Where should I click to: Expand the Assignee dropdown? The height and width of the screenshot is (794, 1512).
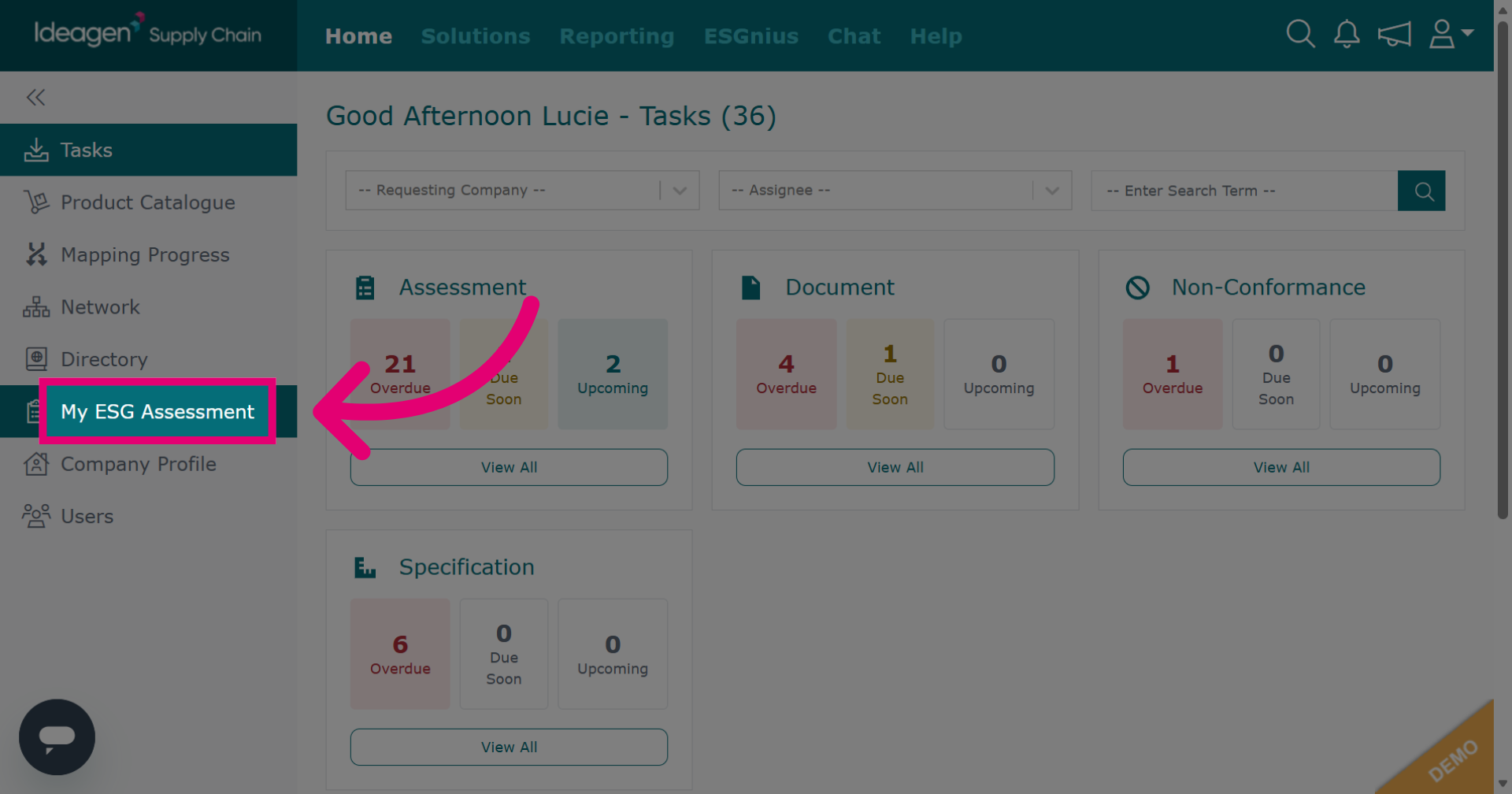[895, 191]
